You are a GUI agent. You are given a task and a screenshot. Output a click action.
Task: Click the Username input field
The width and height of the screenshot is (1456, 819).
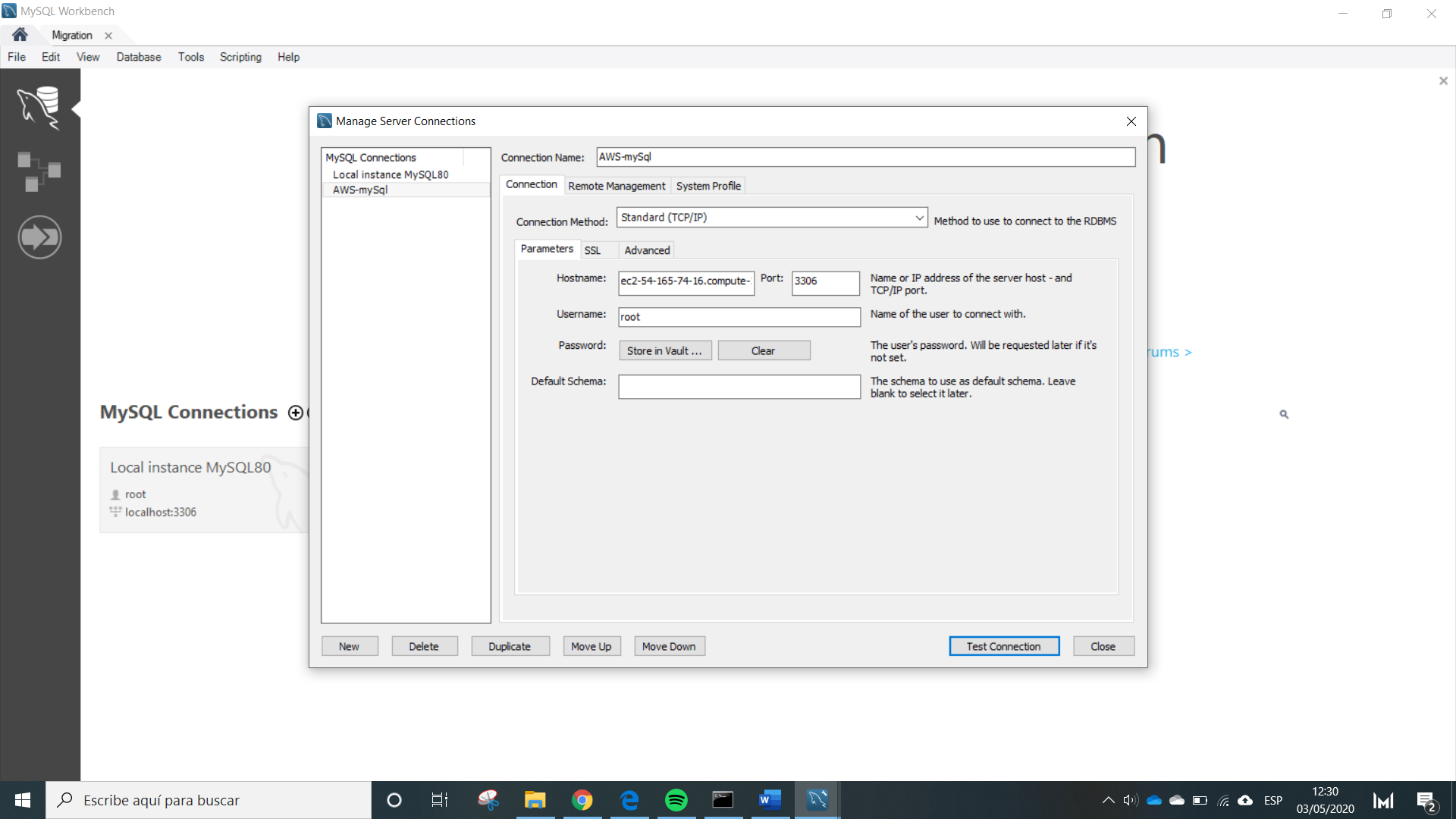[739, 317]
